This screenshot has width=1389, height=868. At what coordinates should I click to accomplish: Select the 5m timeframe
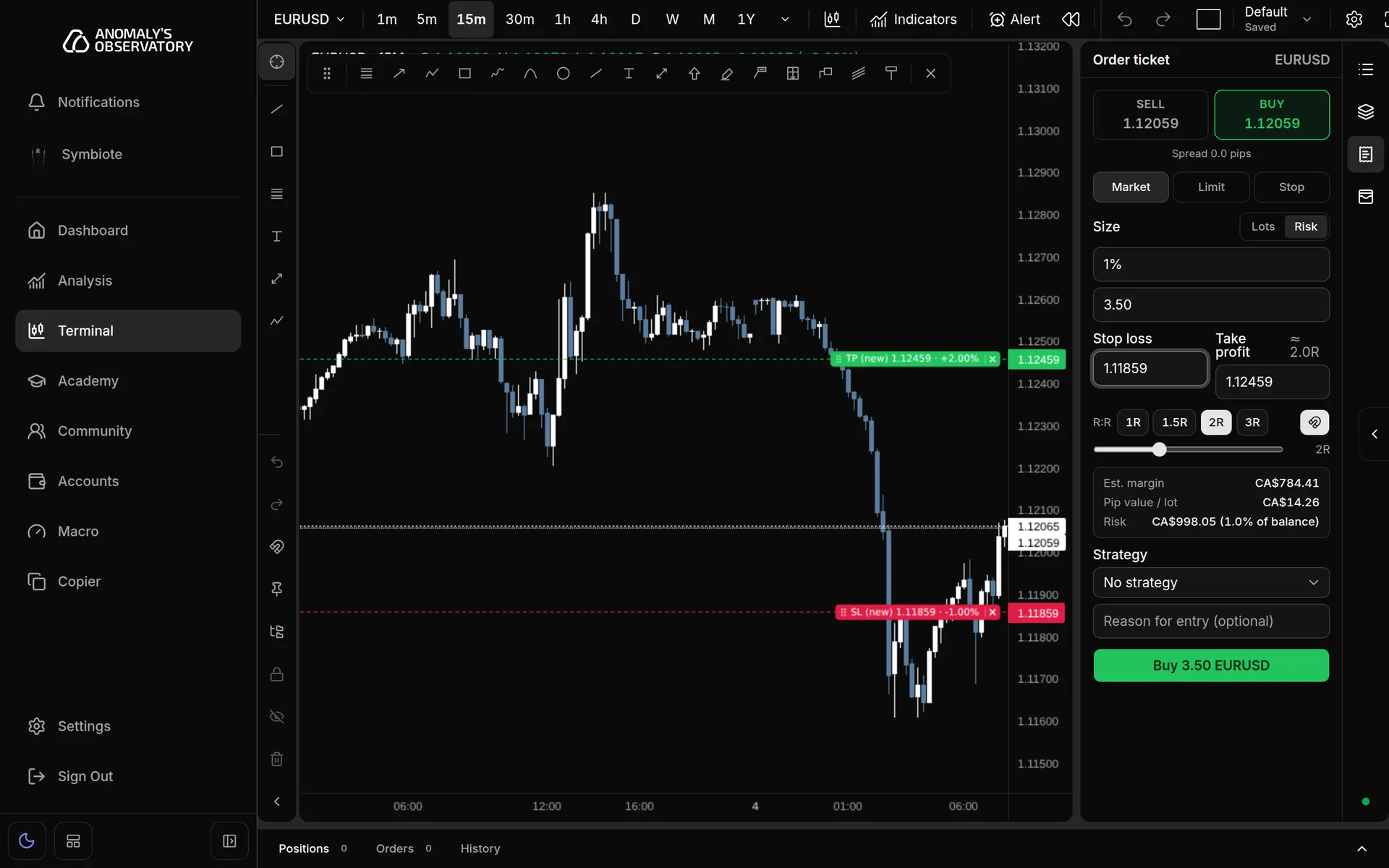[x=427, y=20]
